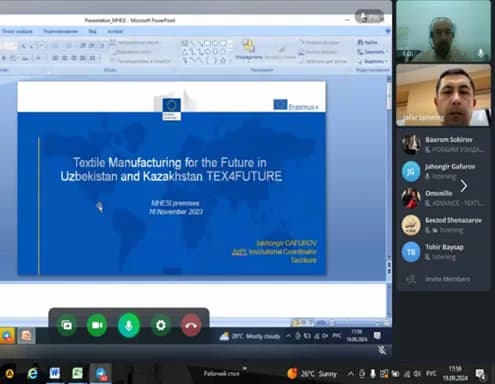Image resolution: width=495 pixels, height=384 pixels.
Task: Open the Acrobat tab in PowerPoint ribbon
Action: click(x=115, y=31)
